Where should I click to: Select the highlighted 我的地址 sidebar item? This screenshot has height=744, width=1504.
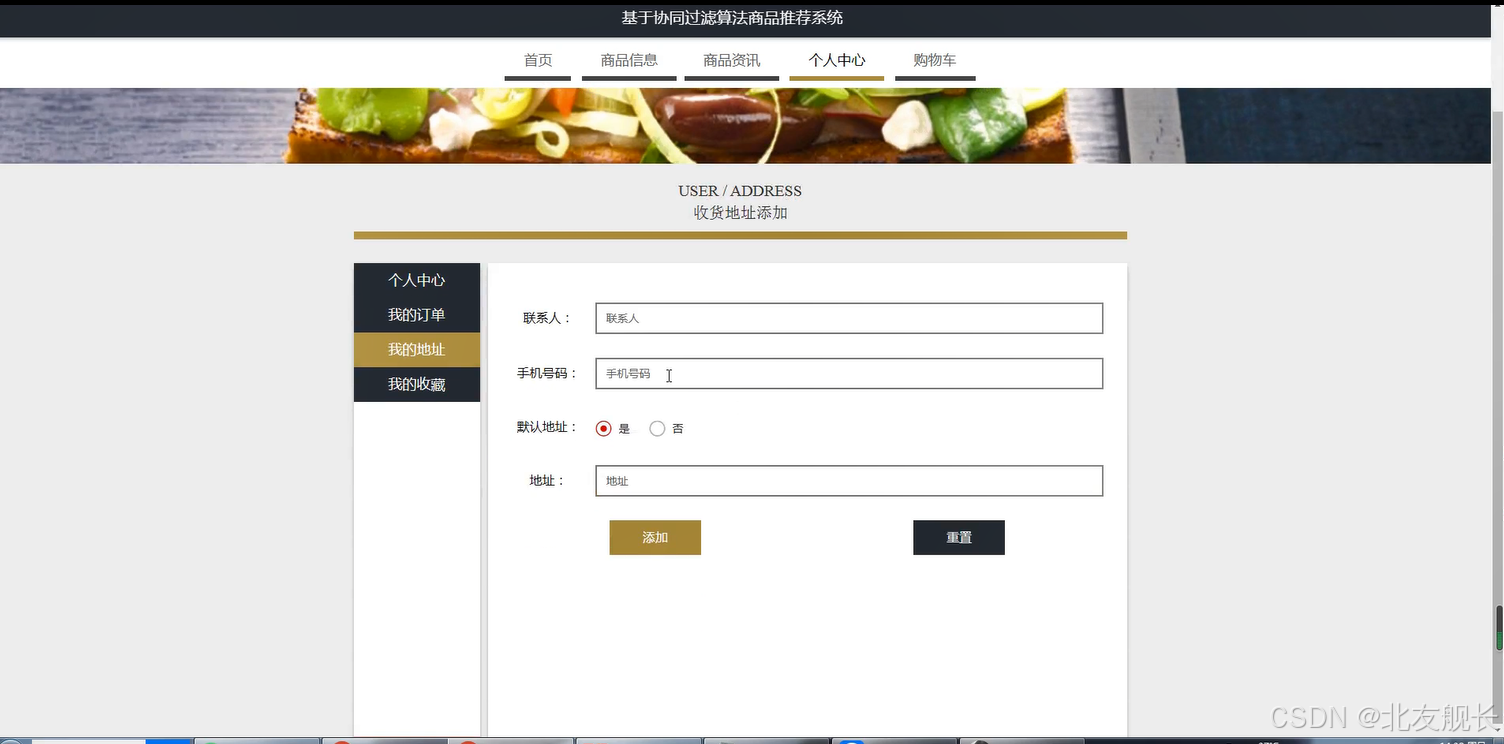[x=416, y=349]
